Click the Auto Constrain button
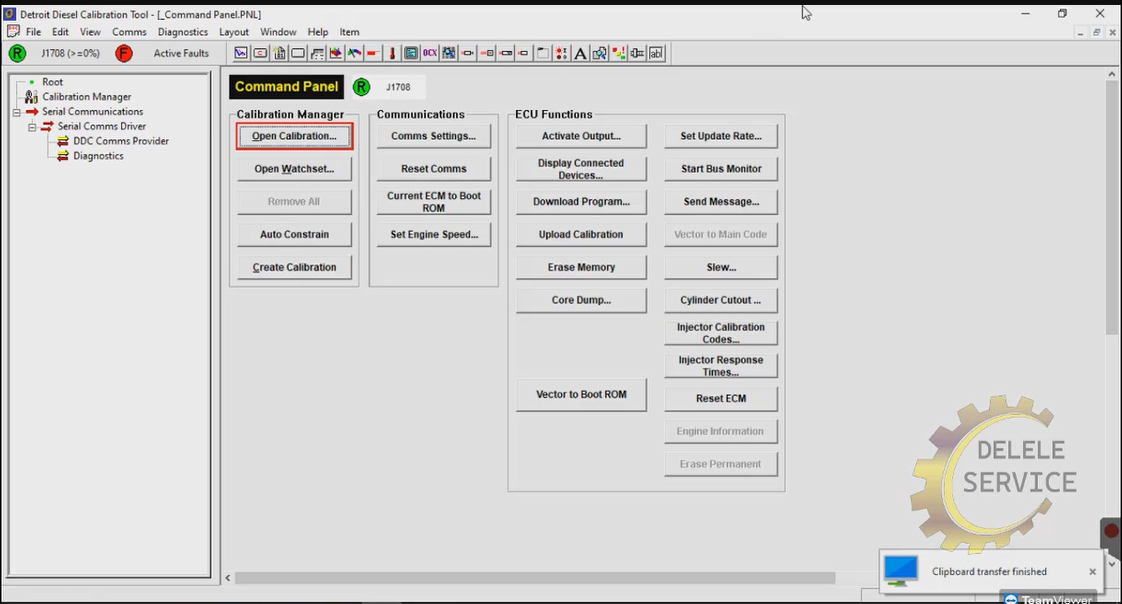The image size is (1122, 604). 294,235
